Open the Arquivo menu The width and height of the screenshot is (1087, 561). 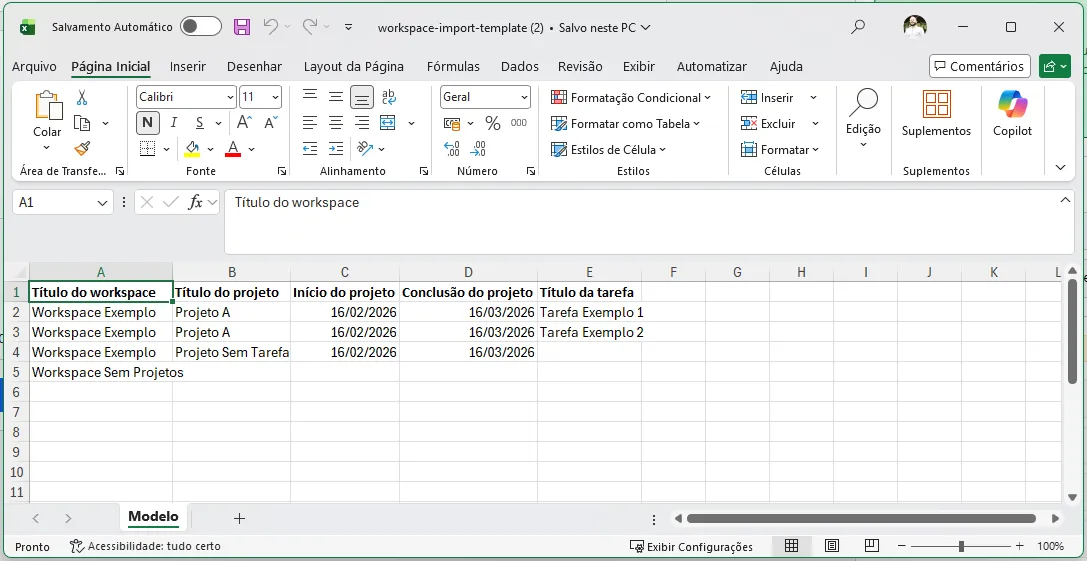coord(34,67)
